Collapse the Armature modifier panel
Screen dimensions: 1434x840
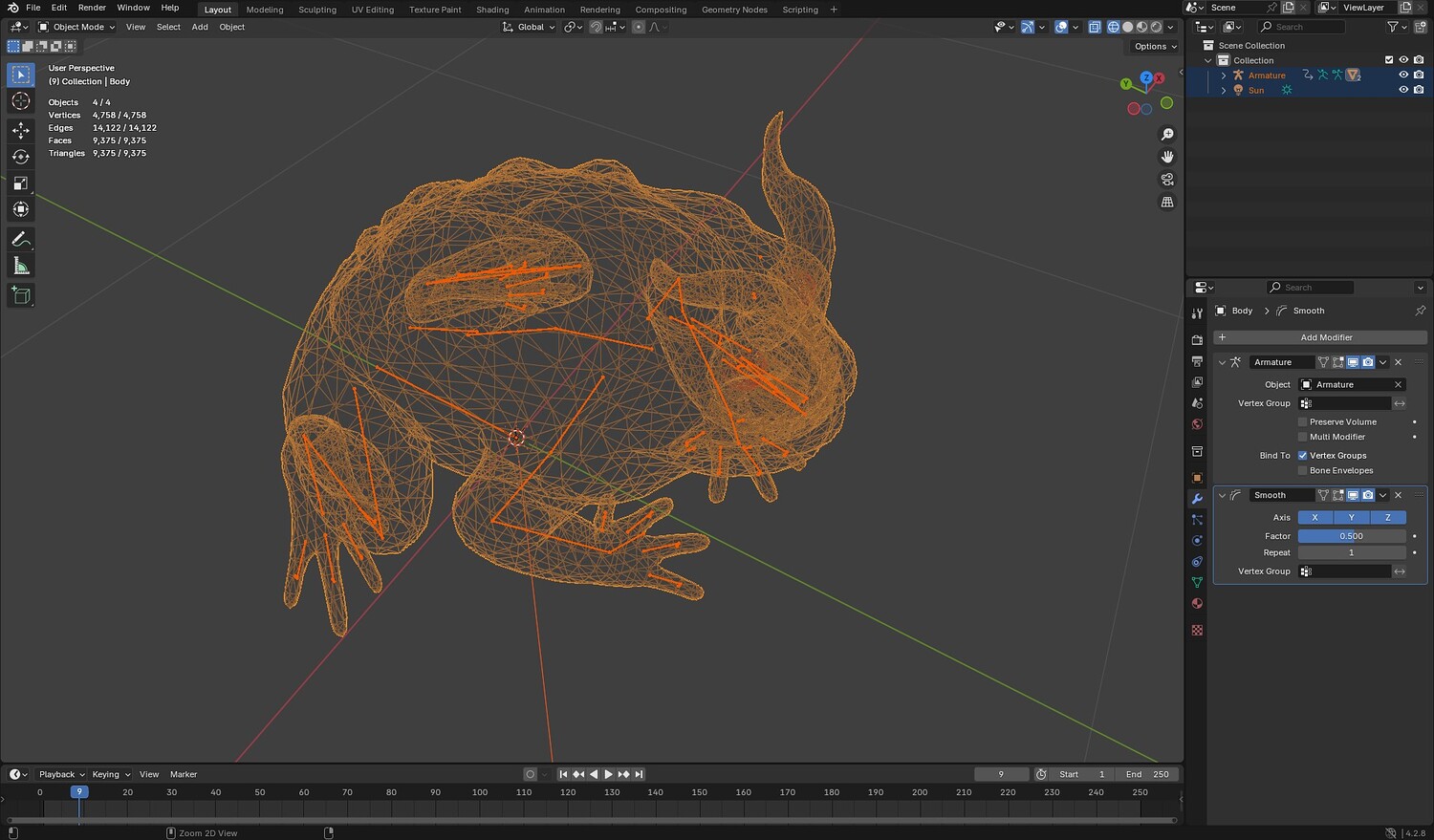(1222, 362)
